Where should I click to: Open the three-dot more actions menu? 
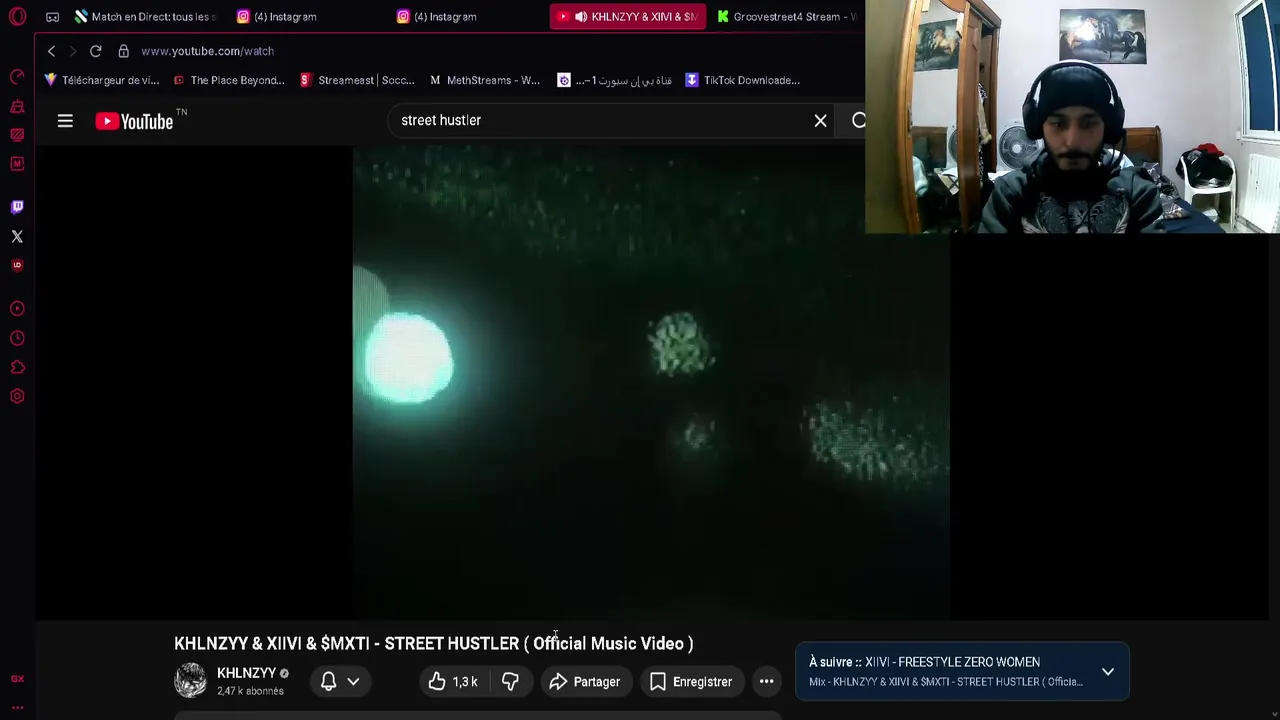[766, 682]
